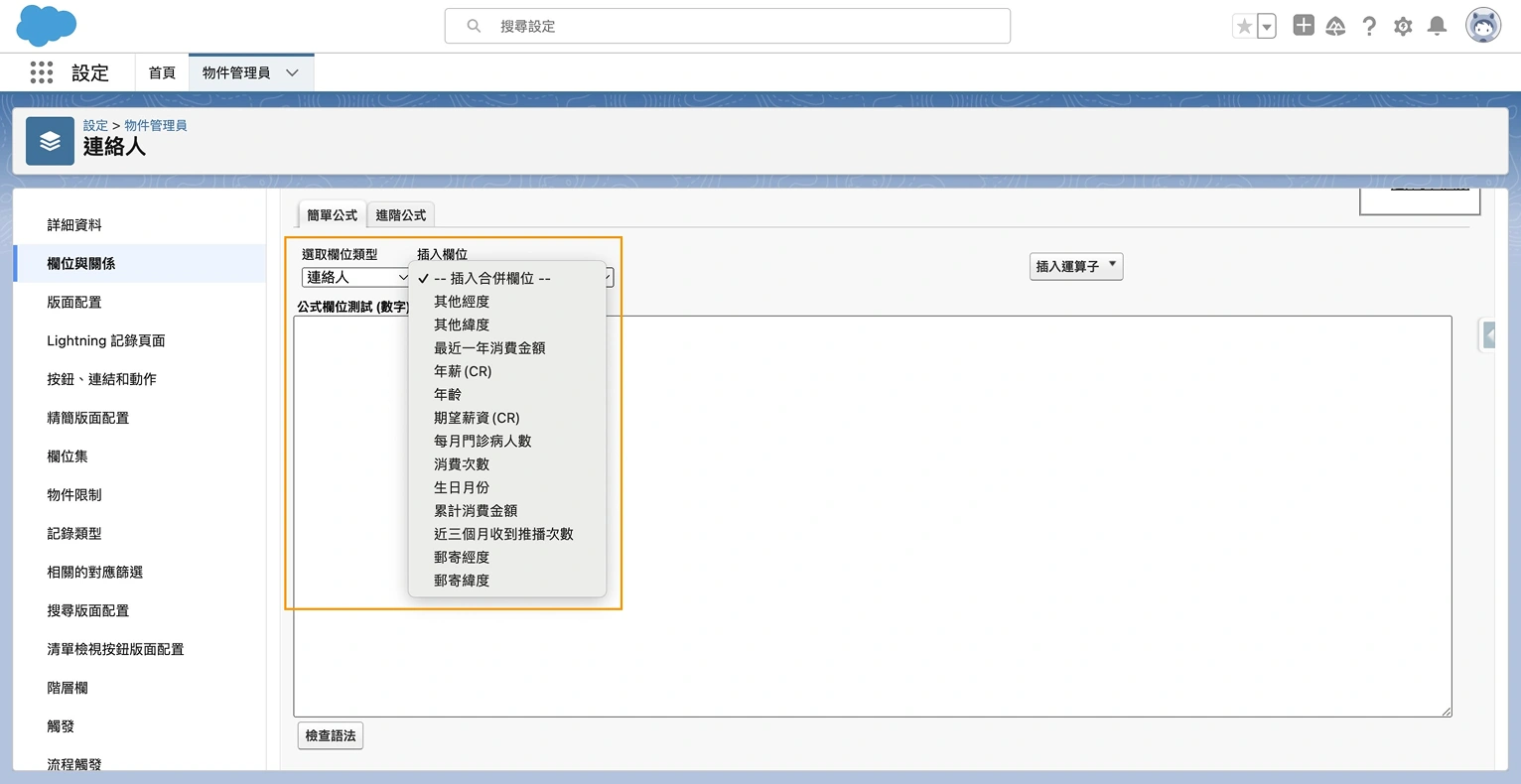Click the 檢查語法 button
The width and height of the screenshot is (1521, 784).
330,735
